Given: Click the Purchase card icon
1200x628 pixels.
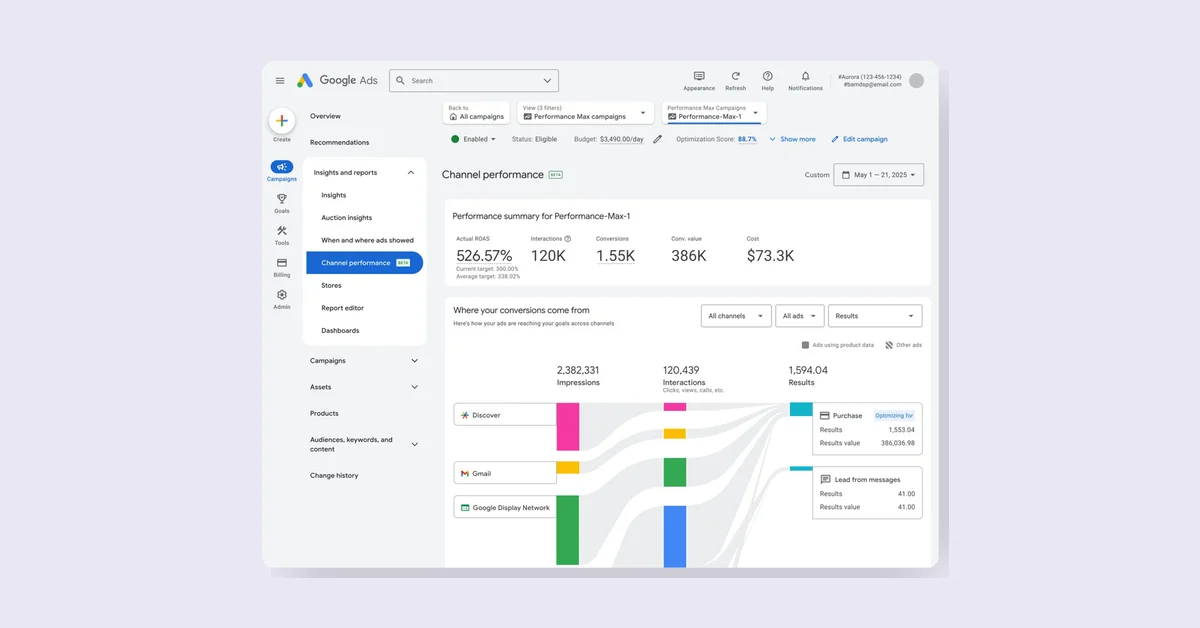Looking at the screenshot, I should click(825, 416).
